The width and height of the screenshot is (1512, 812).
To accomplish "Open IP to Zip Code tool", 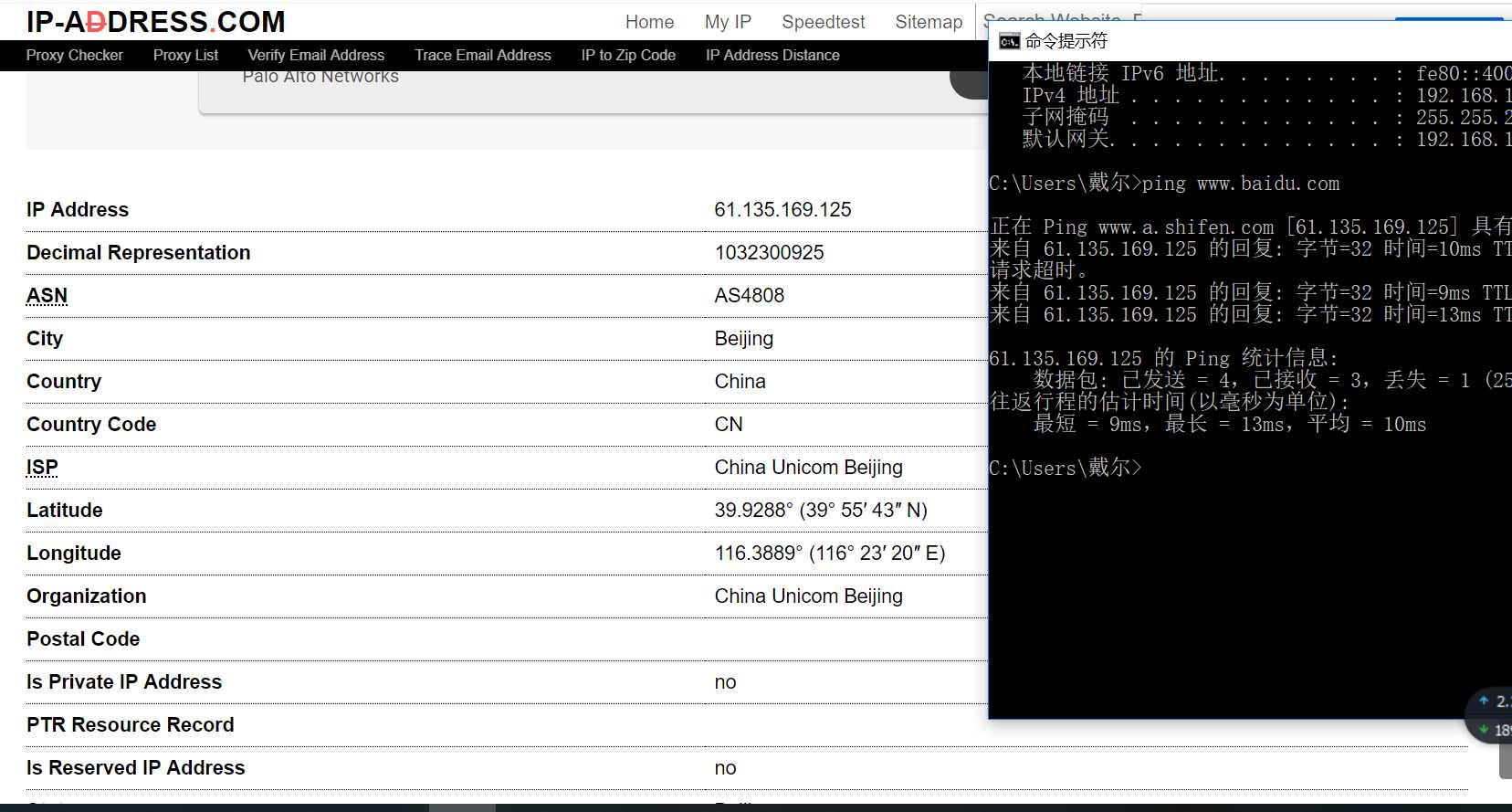I will click(628, 55).
